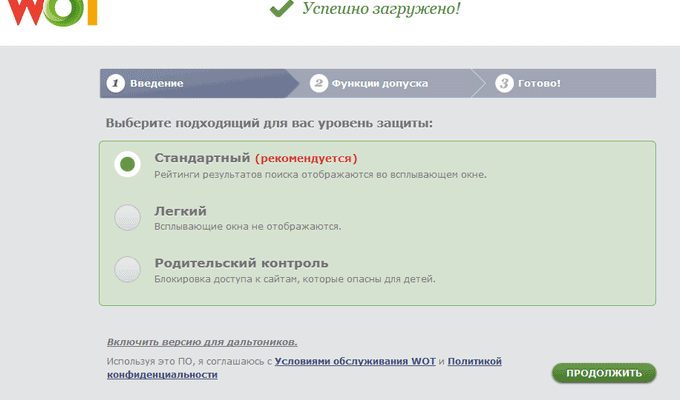Open Включить версию для дальтоников link

202,342
